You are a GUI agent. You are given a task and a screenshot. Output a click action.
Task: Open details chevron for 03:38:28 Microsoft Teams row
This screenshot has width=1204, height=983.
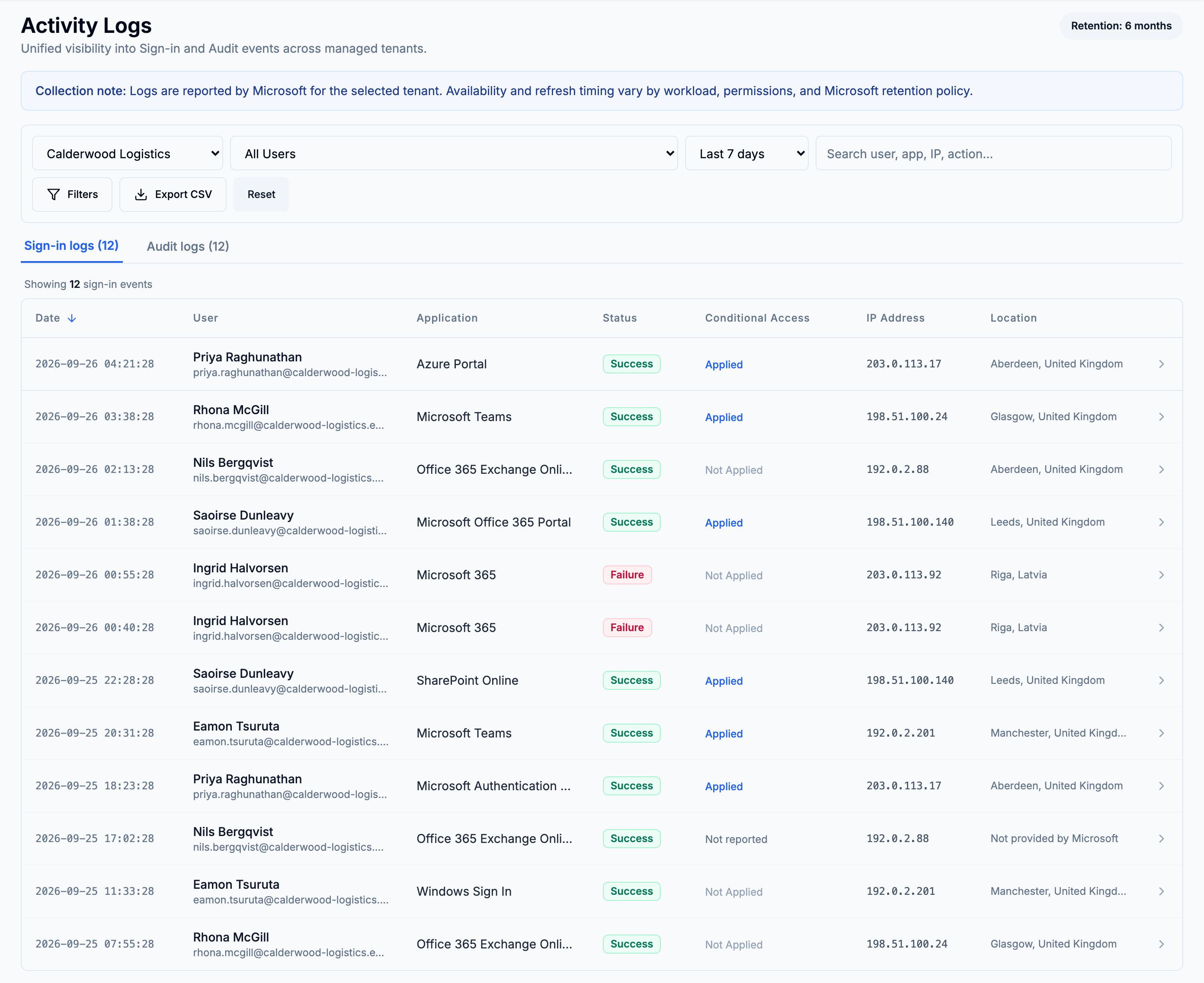(x=1162, y=417)
